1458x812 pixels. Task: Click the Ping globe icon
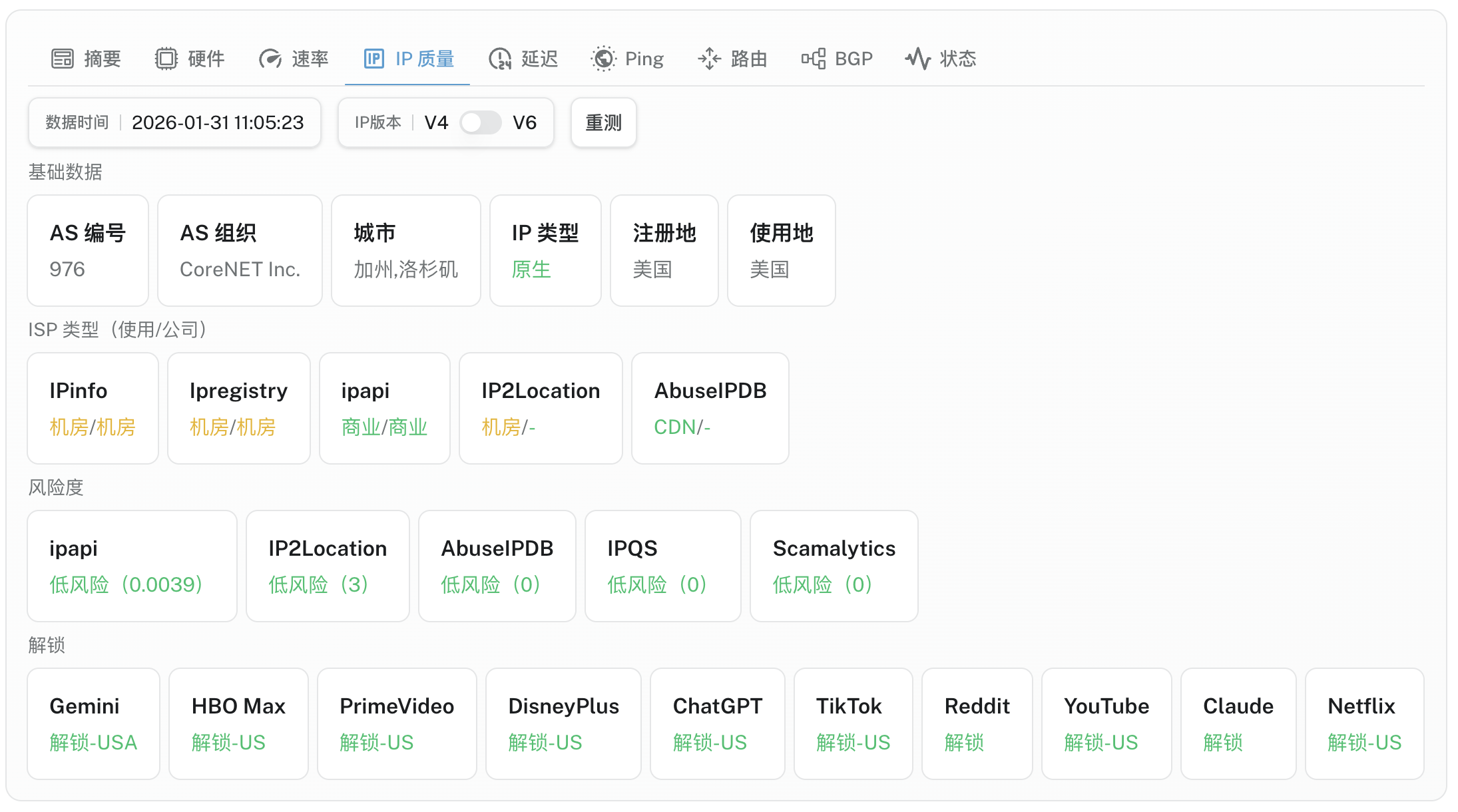tap(604, 59)
